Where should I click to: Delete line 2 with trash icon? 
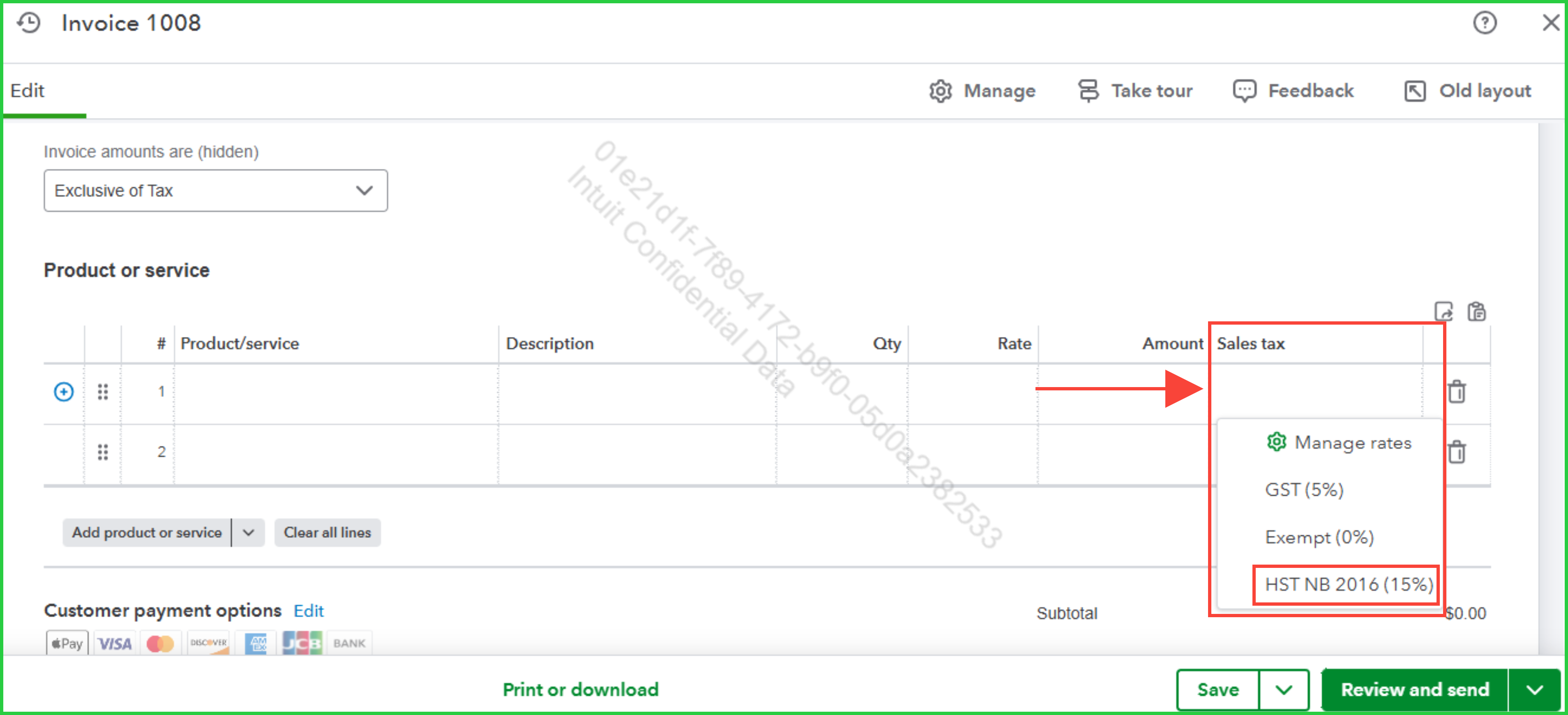1457,452
